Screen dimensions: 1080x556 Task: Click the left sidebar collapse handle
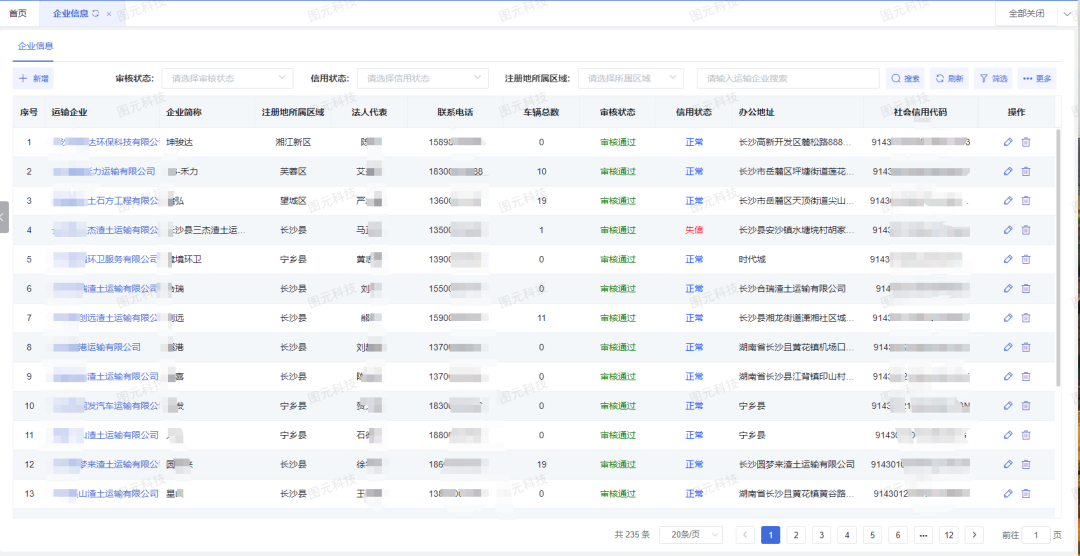point(4,217)
